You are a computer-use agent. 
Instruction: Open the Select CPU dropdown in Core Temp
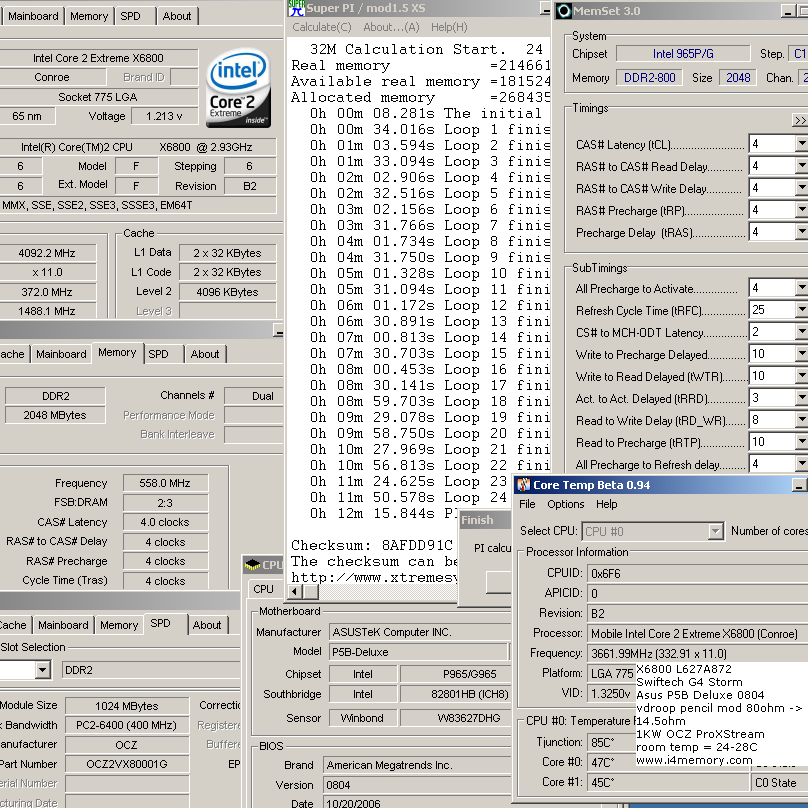[x=715, y=531]
